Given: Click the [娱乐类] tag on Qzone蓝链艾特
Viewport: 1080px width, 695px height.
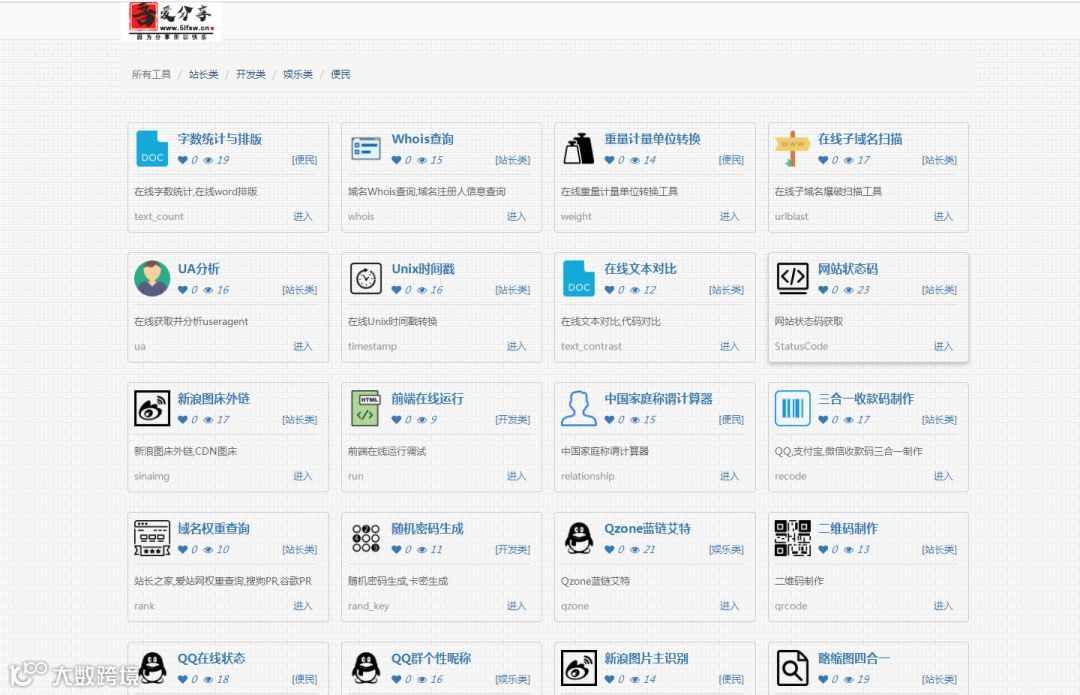Looking at the screenshot, I should point(726,550).
